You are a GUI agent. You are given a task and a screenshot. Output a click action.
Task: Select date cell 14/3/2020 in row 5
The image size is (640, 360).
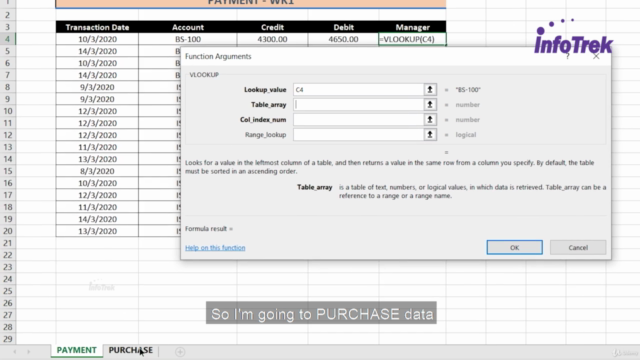97,51
